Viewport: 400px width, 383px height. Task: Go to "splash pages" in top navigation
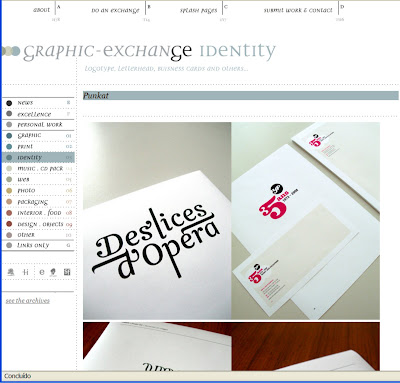click(198, 10)
